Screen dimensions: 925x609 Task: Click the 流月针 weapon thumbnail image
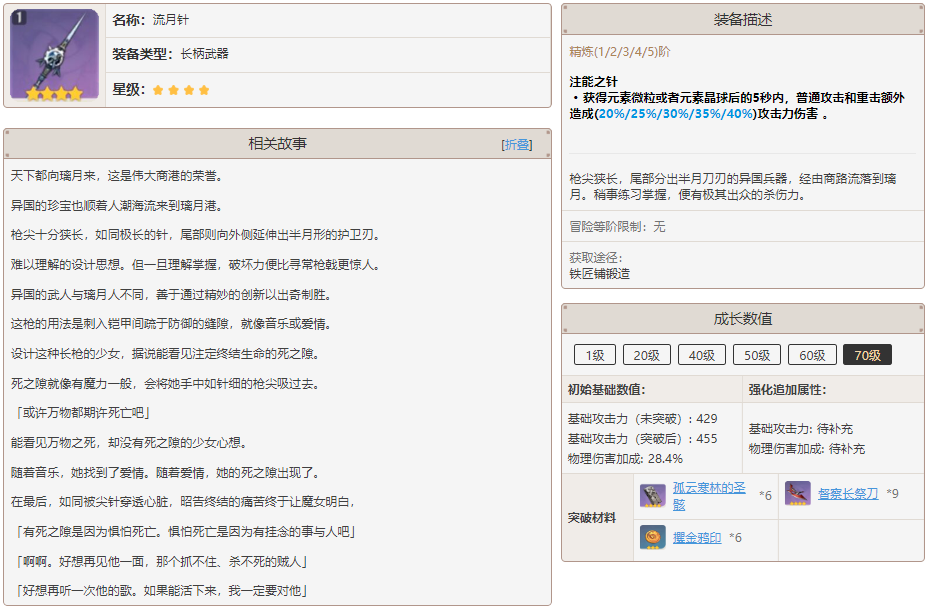[54, 55]
